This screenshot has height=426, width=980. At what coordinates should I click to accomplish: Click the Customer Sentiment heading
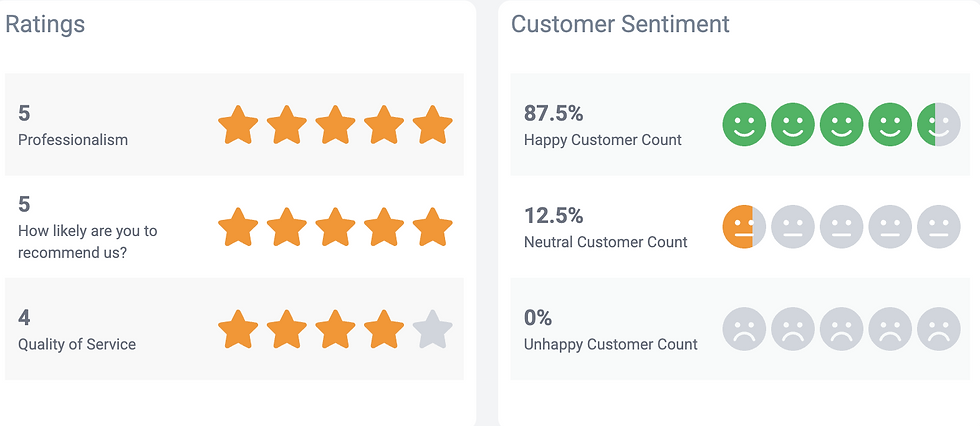620,24
